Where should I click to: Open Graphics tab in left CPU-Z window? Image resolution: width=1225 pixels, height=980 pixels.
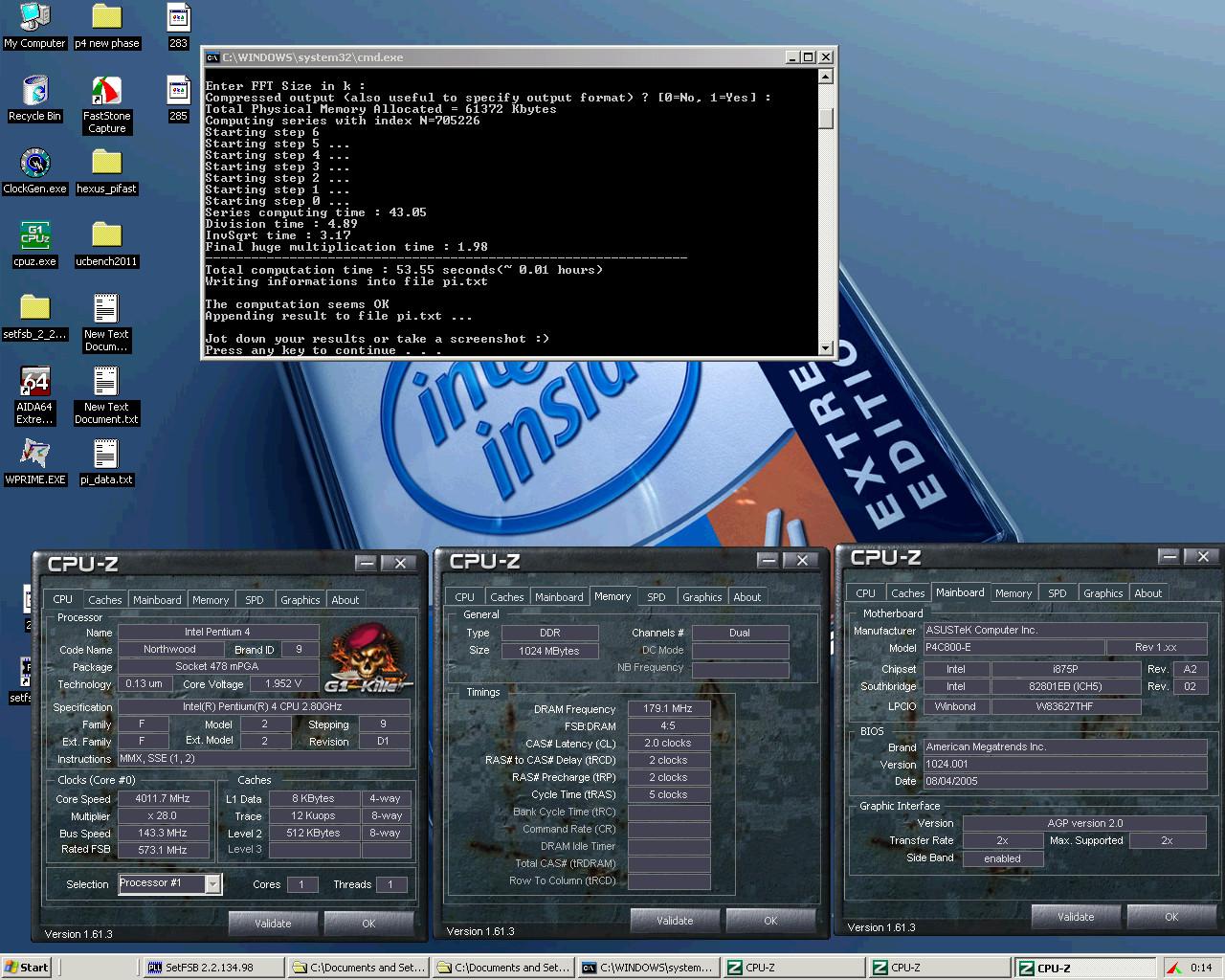pos(300,600)
